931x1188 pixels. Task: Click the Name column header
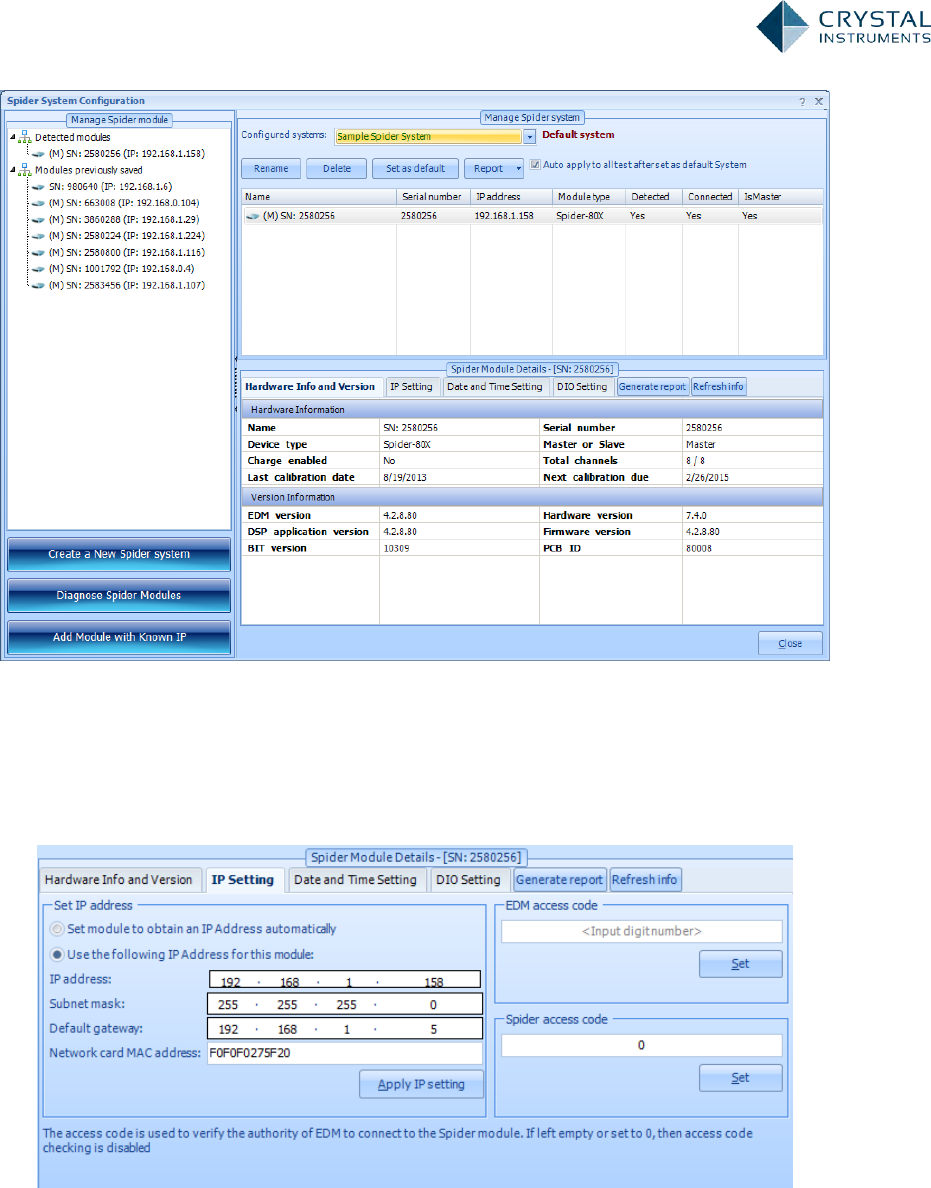[x=318, y=196]
